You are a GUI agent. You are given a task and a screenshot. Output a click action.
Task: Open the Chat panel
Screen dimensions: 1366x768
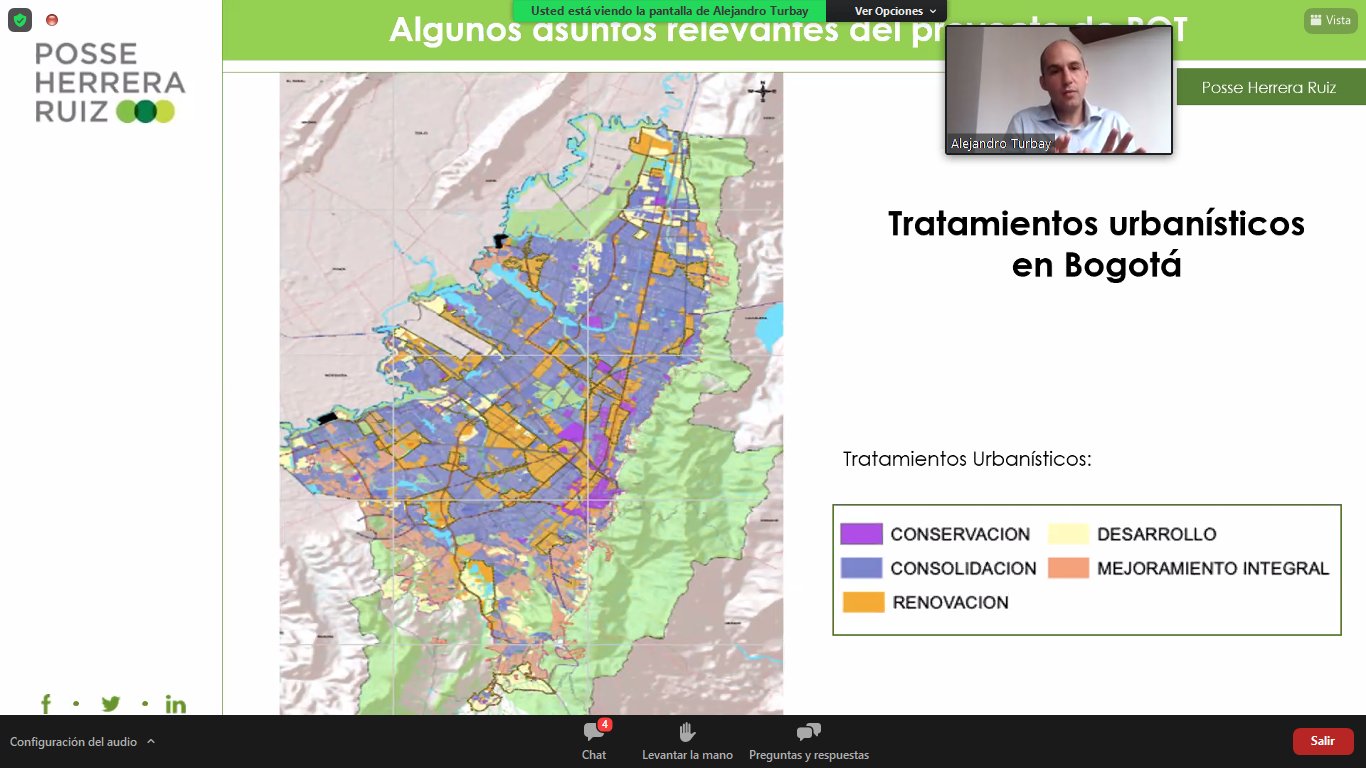pos(594,740)
